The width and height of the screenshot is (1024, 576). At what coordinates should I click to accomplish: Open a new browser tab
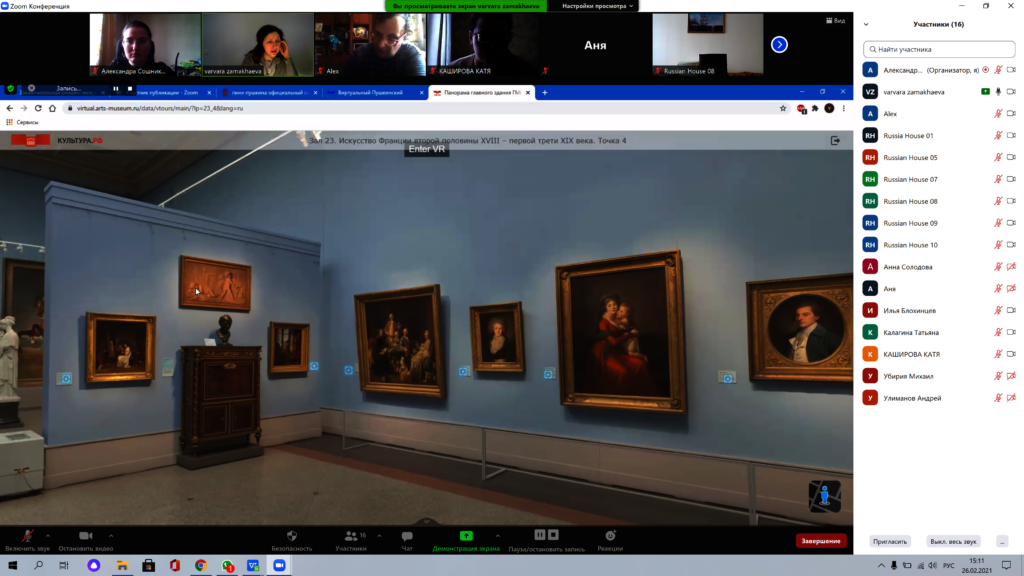coord(545,93)
